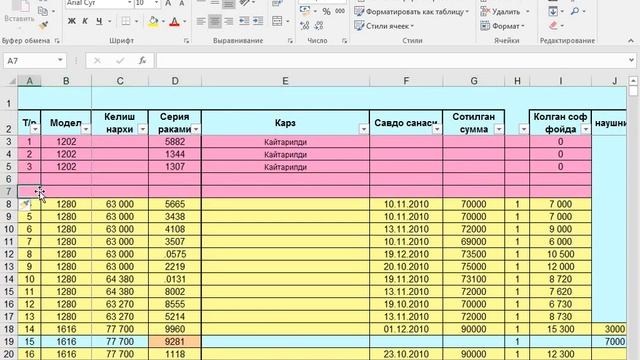Click the A7 Name Box field
This screenshot has height=360, width=640.
click(x=29, y=61)
